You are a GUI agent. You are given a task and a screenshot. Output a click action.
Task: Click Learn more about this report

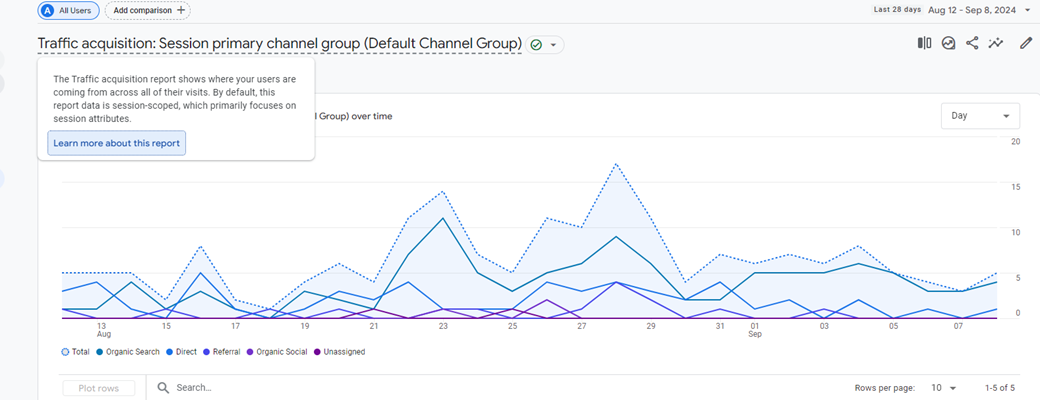pos(116,143)
